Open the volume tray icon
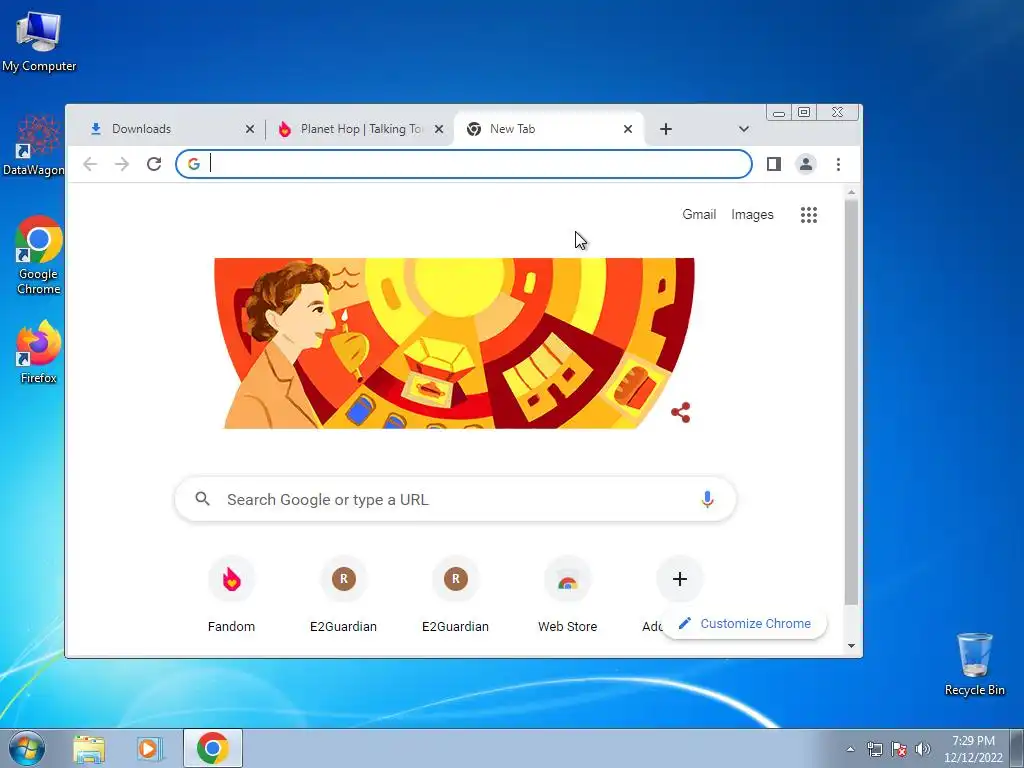The image size is (1024, 768). tap(923, 749)
